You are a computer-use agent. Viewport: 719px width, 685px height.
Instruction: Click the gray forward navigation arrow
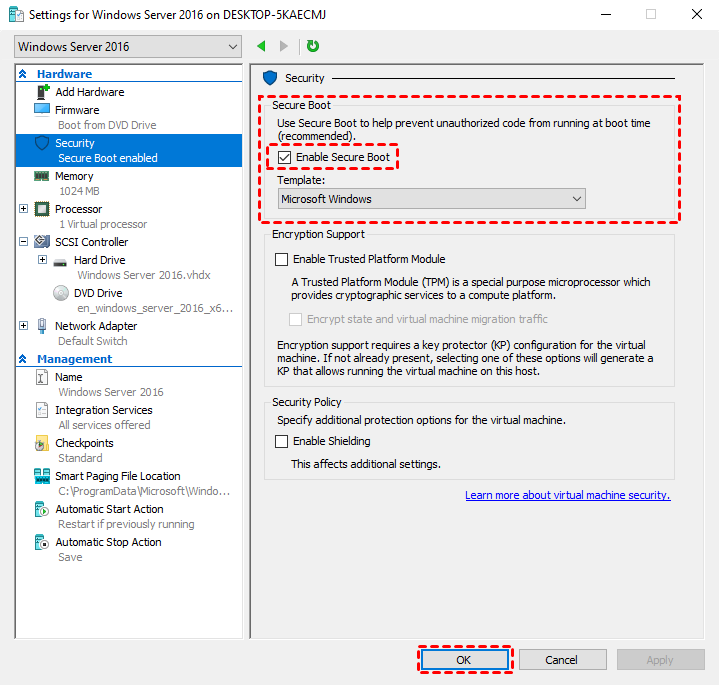284,46
